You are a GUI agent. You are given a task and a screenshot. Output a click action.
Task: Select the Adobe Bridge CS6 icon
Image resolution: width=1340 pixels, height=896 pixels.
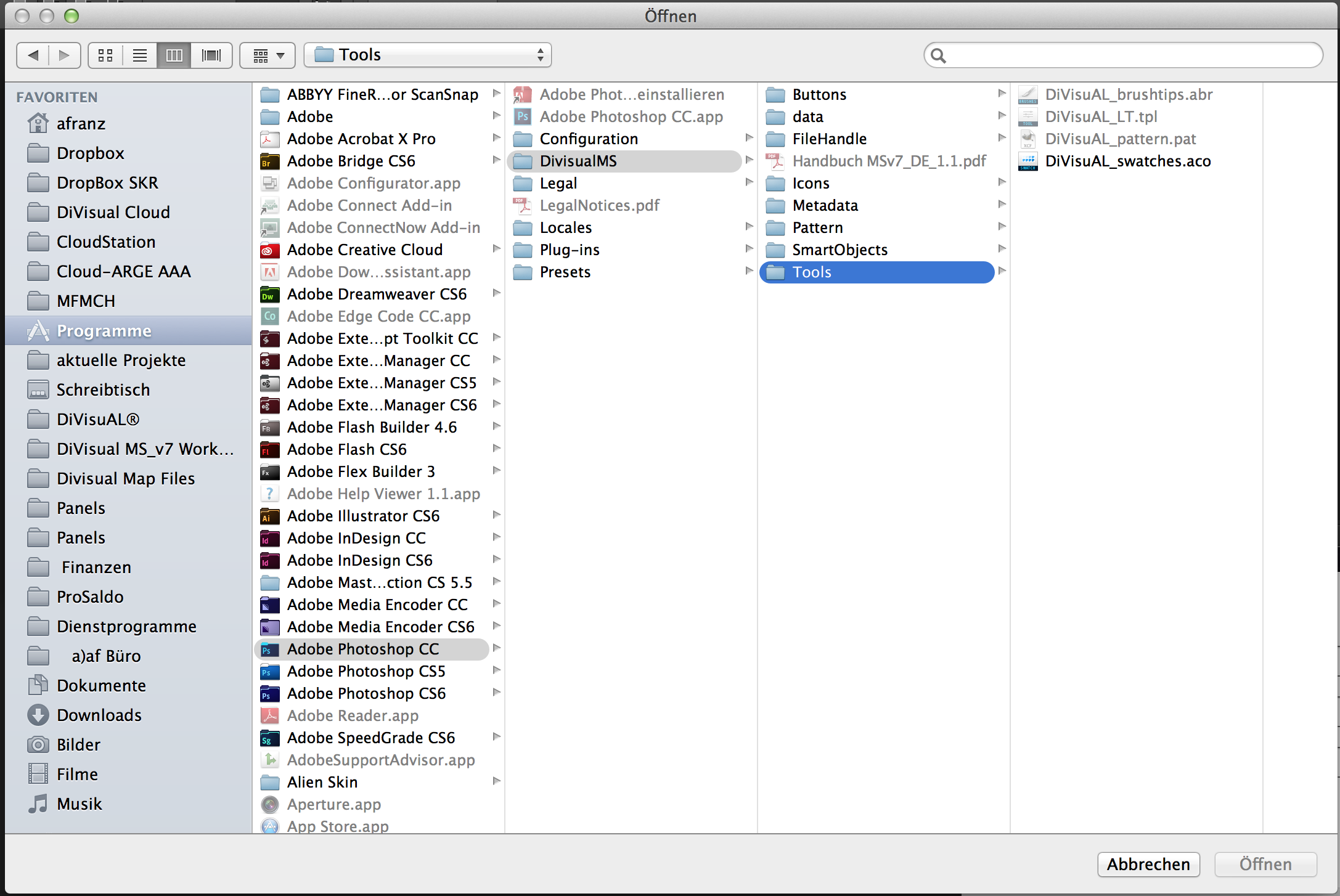[x=269, y=161]
